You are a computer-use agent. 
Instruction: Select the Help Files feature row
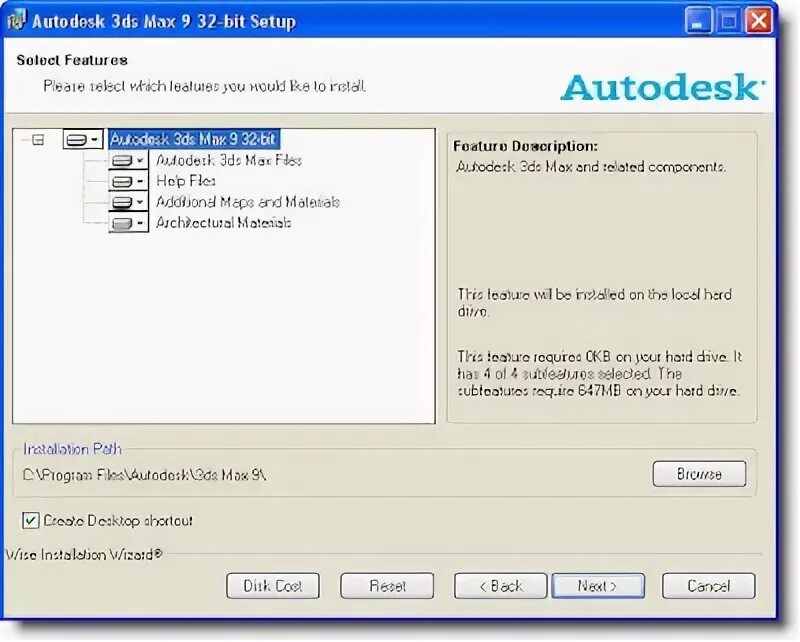[x=186, y=181]
